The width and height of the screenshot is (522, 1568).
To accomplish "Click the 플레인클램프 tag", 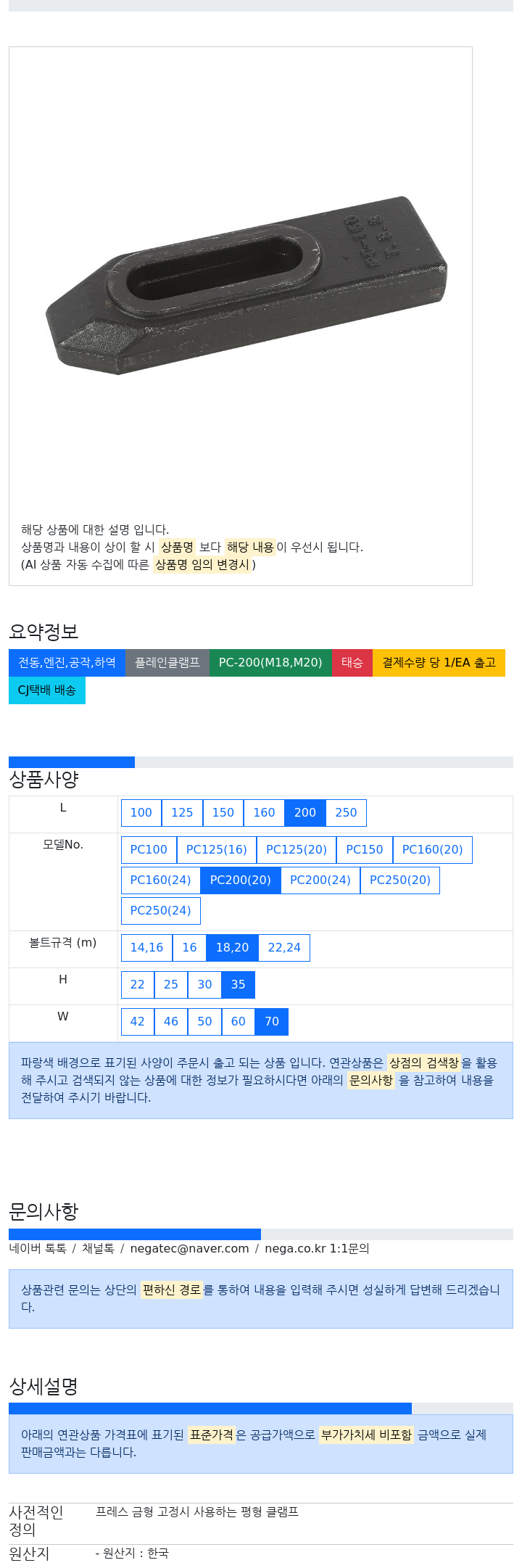I will point(167,663).
